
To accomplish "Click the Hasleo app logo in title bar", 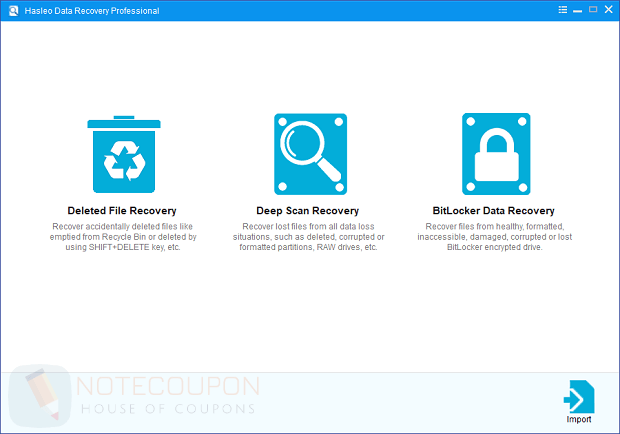I will click(13, 11).
